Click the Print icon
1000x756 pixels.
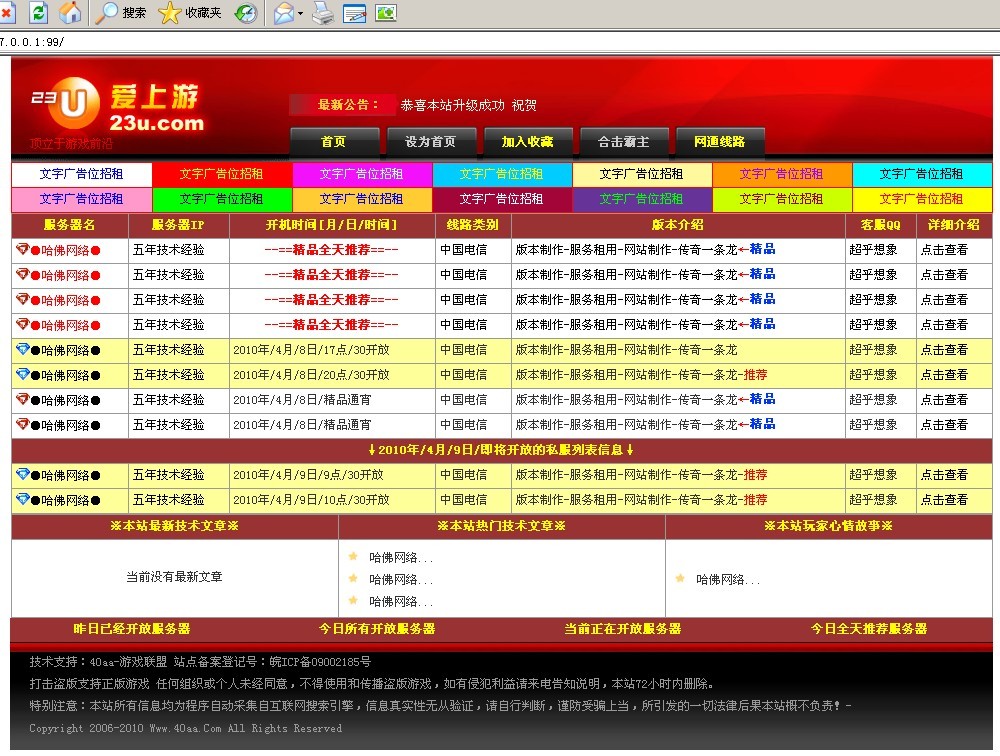click(323, 14)
